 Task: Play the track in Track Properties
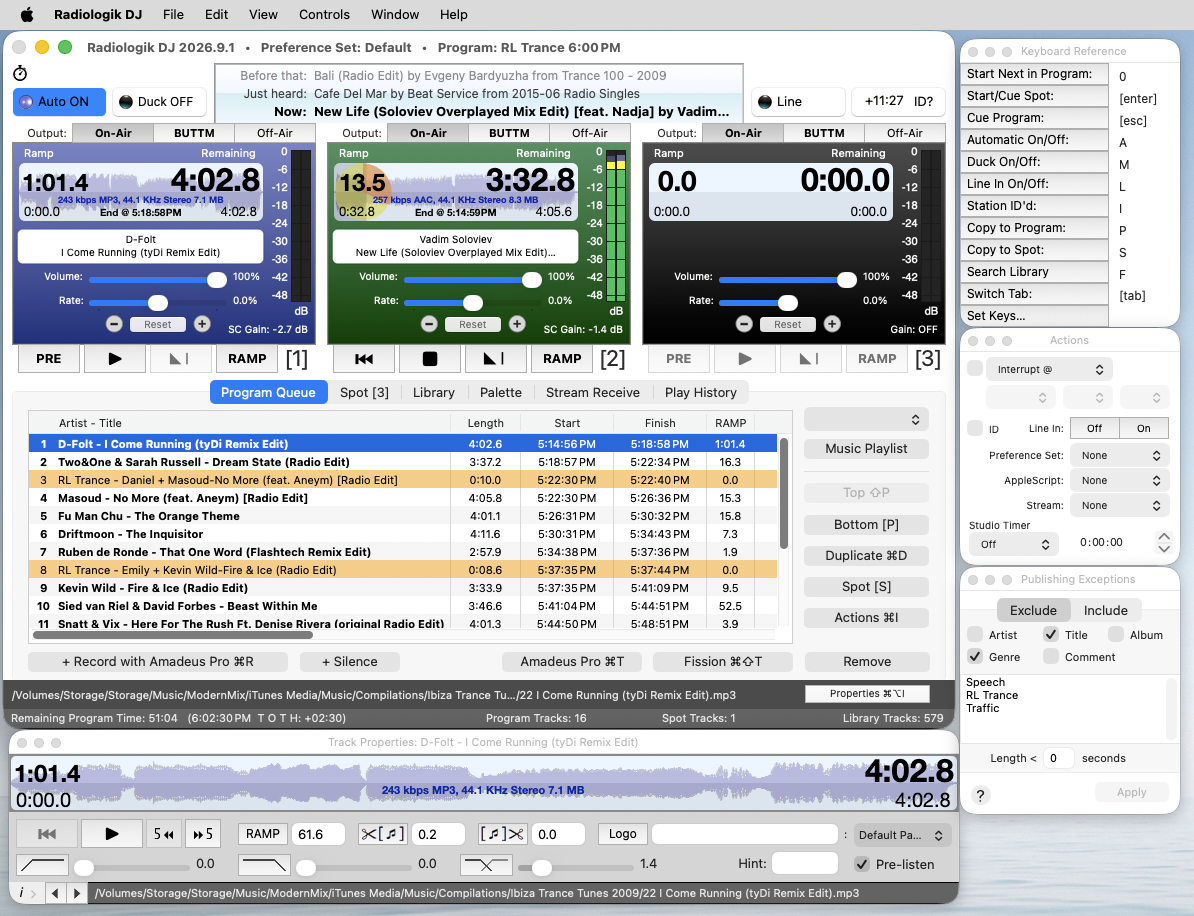coord(112,834)
